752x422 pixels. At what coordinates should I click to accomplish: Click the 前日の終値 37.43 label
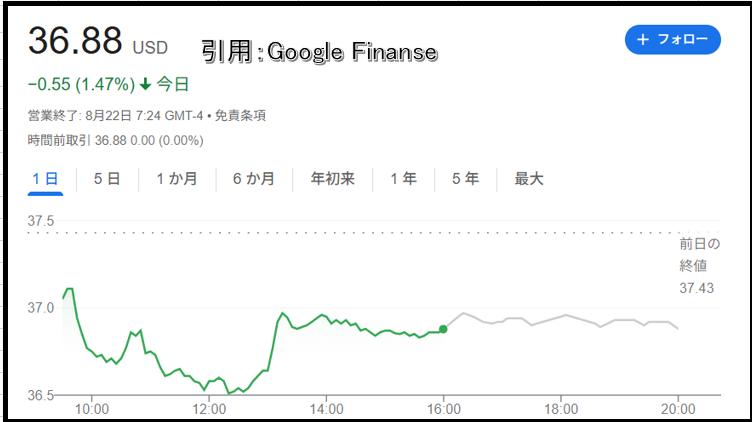tap(699, 266)
